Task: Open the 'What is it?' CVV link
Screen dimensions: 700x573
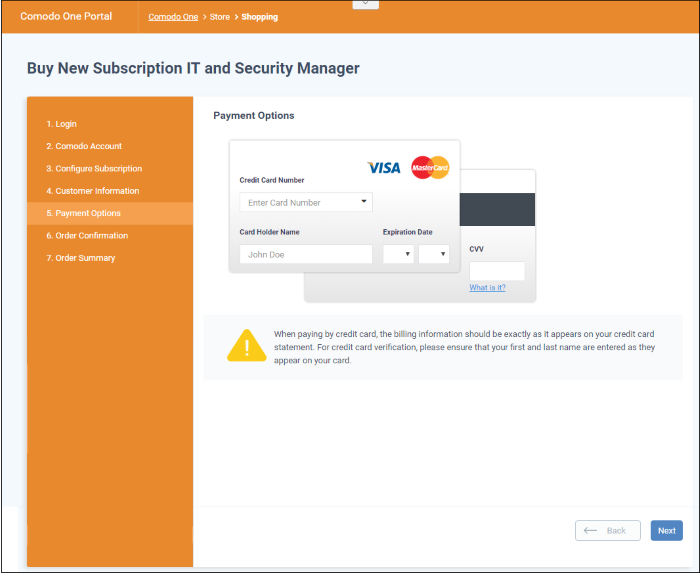Action: pos(487,288)
